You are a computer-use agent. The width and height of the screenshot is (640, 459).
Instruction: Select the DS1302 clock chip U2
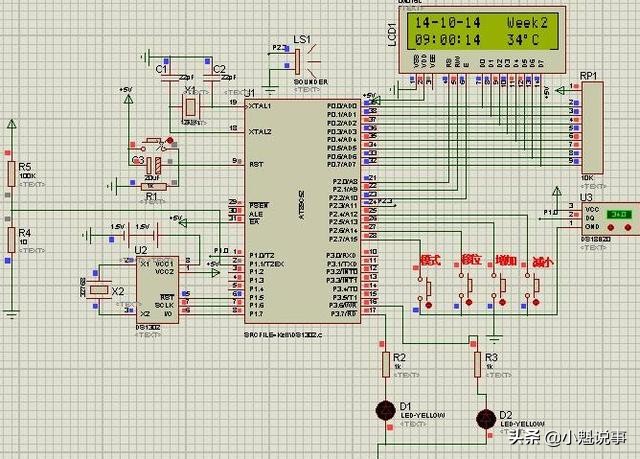tap(157, 289)
